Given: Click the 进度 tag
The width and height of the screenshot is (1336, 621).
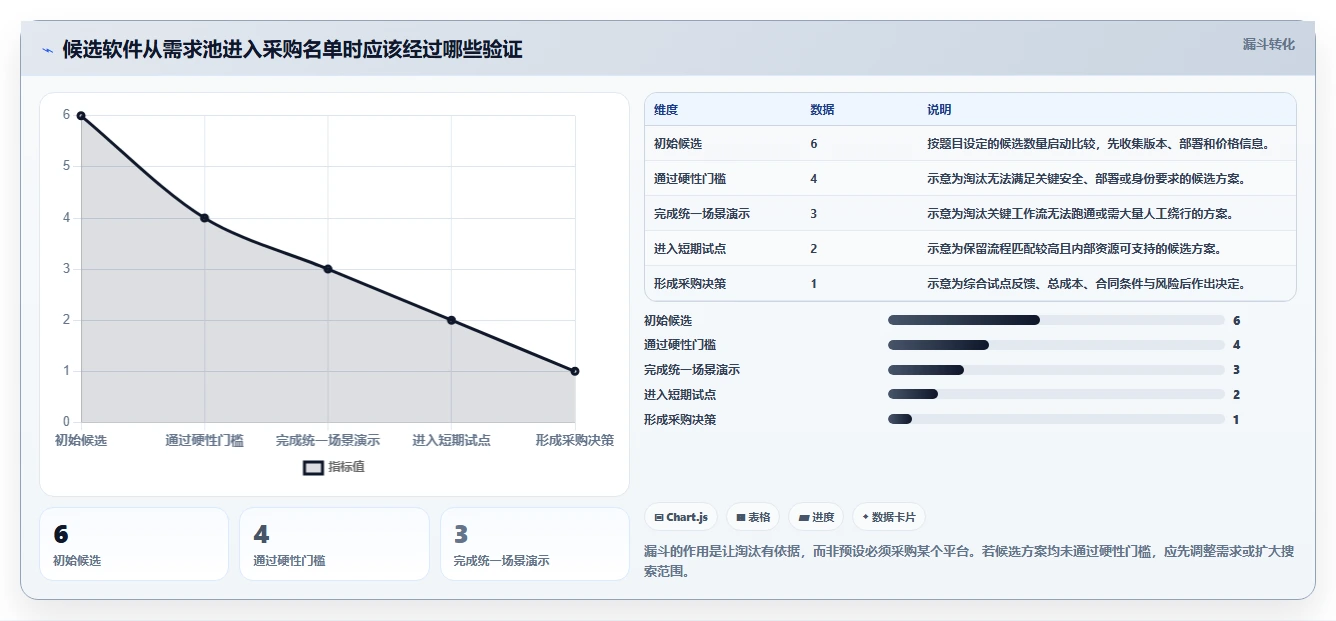Looking at the screenshot, I should [816, 517].
